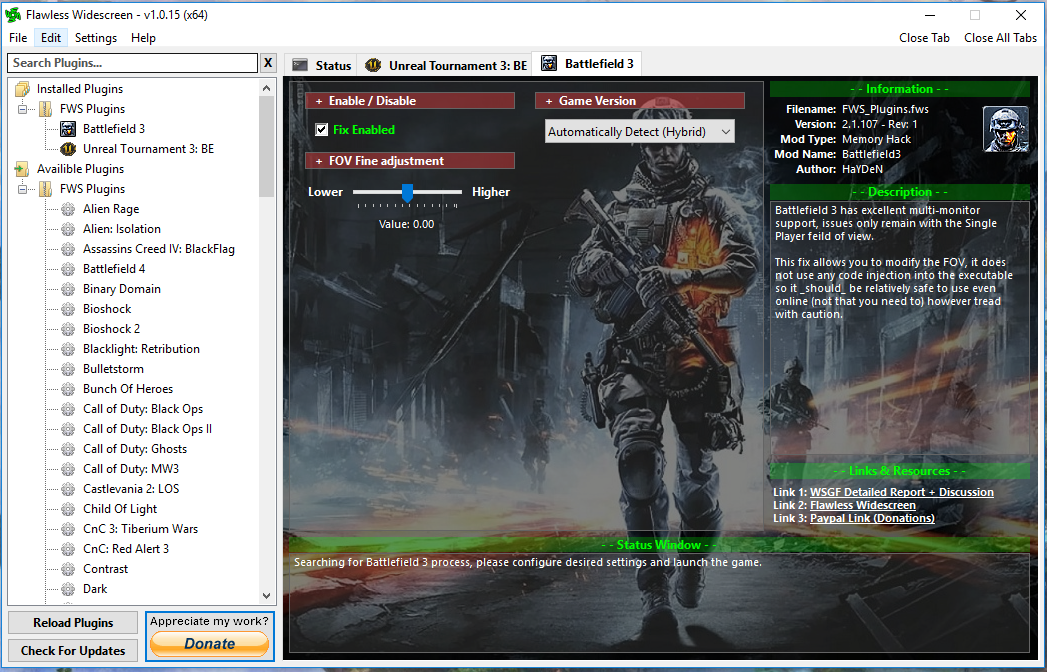Select the Battlefield 3 tab
This screenshot has height=672, width=1047.
[x=587, y=63]
